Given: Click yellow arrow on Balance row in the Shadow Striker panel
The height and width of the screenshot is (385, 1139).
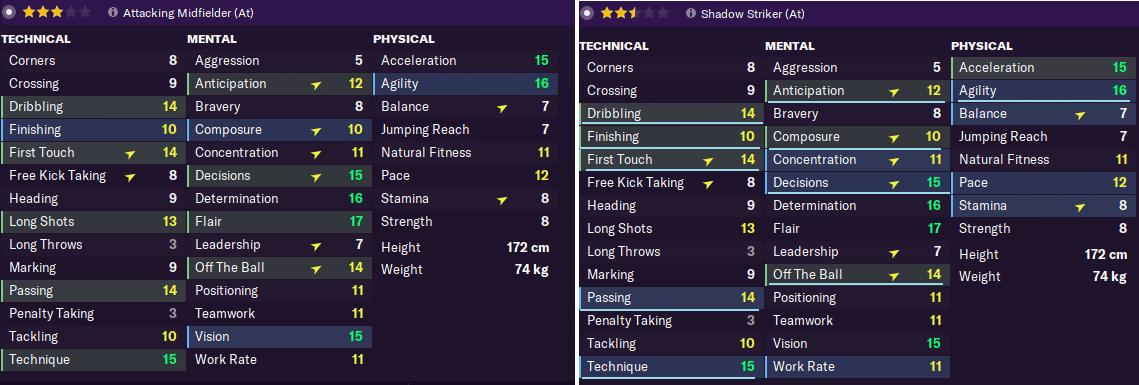Looking at the screenshot, I should (x=1081, y=114).
